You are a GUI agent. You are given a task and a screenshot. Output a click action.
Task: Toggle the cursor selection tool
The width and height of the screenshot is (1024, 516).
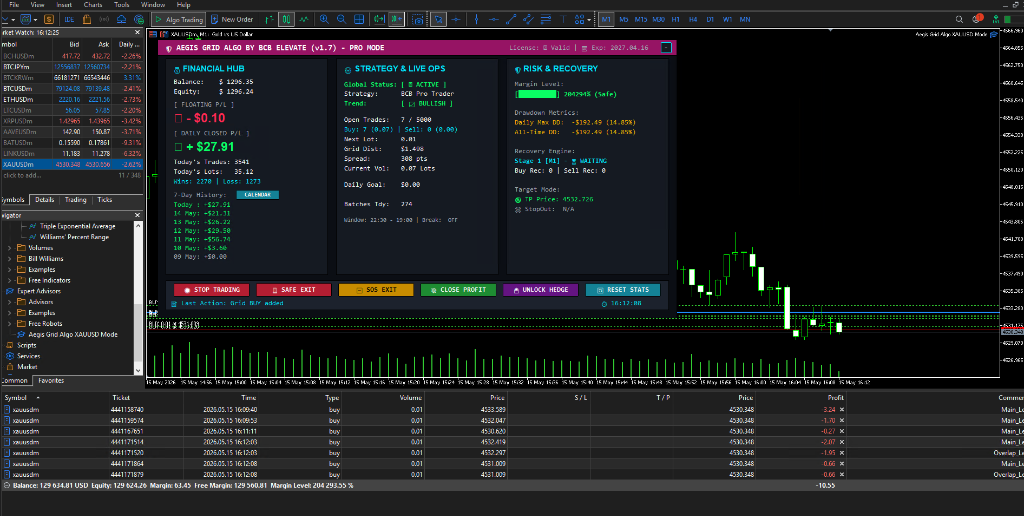click(x=438, y=20)
